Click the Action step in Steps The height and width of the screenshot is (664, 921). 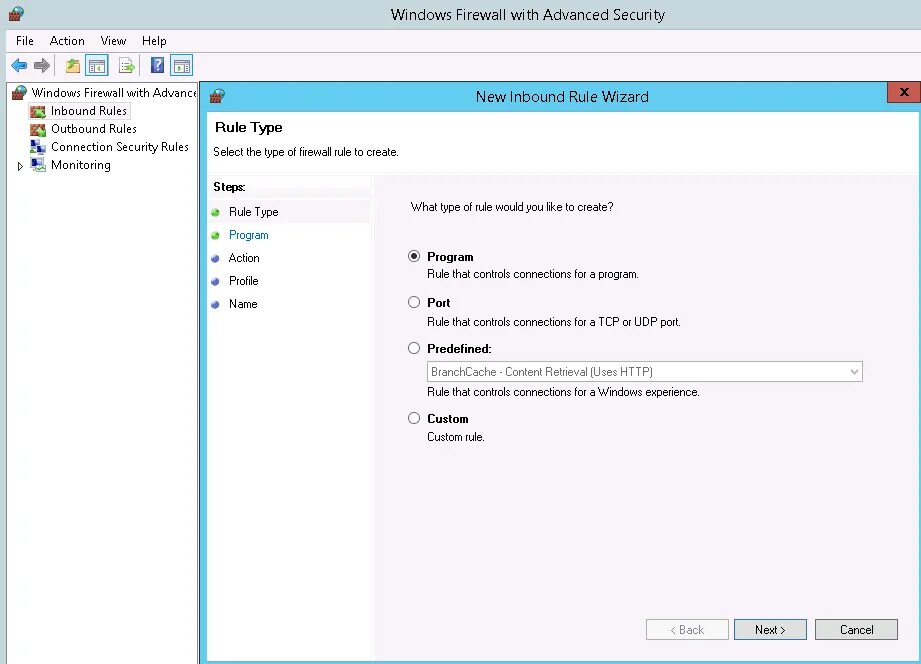pos(244,258)
